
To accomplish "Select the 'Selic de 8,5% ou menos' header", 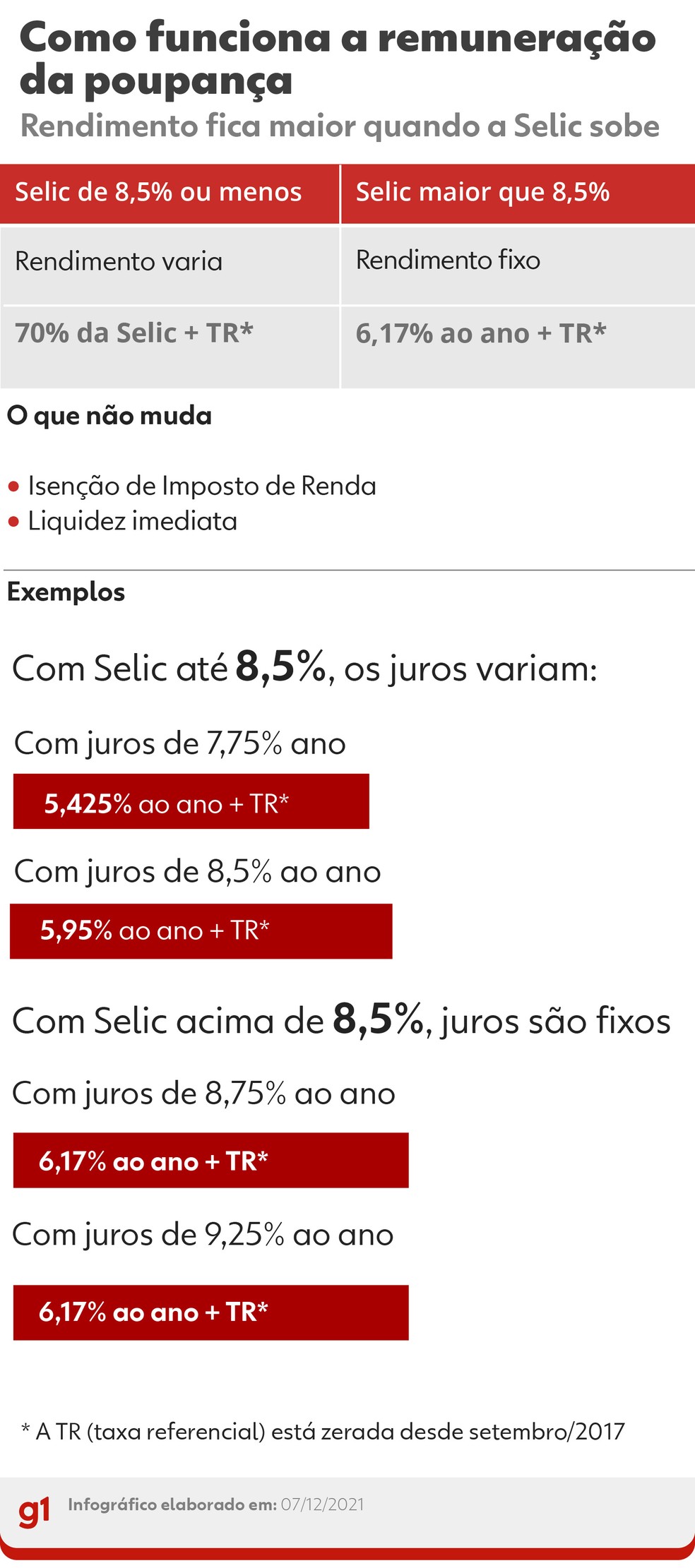I will coord(170,193).
